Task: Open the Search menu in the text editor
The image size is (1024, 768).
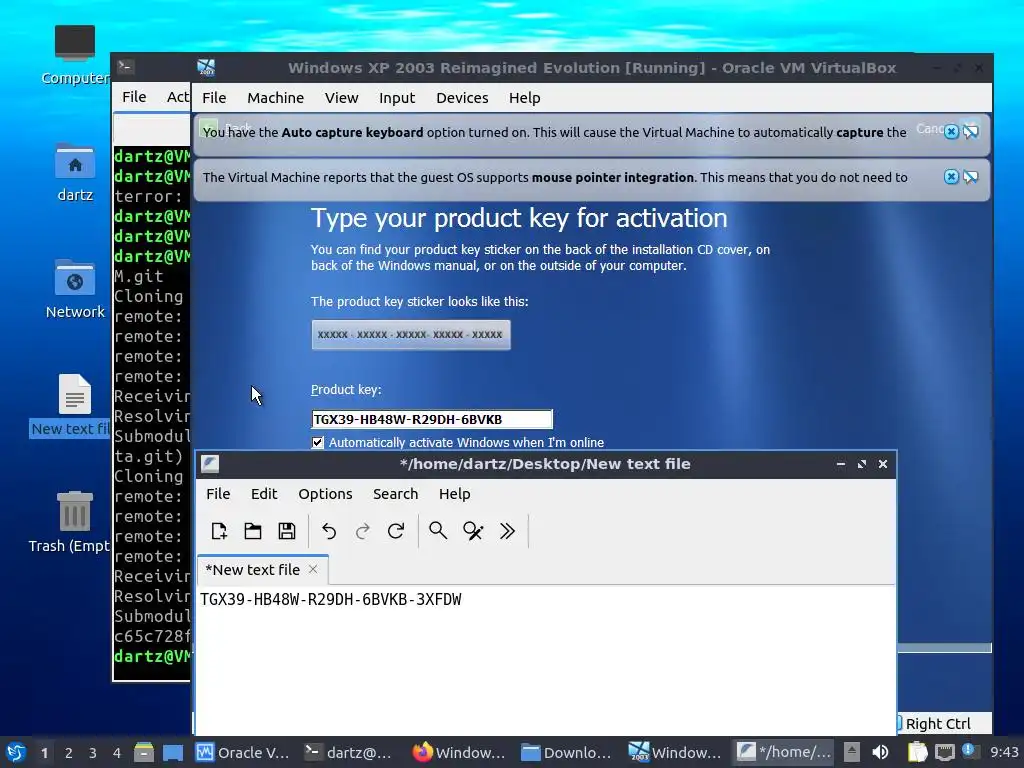Action: 395,494
